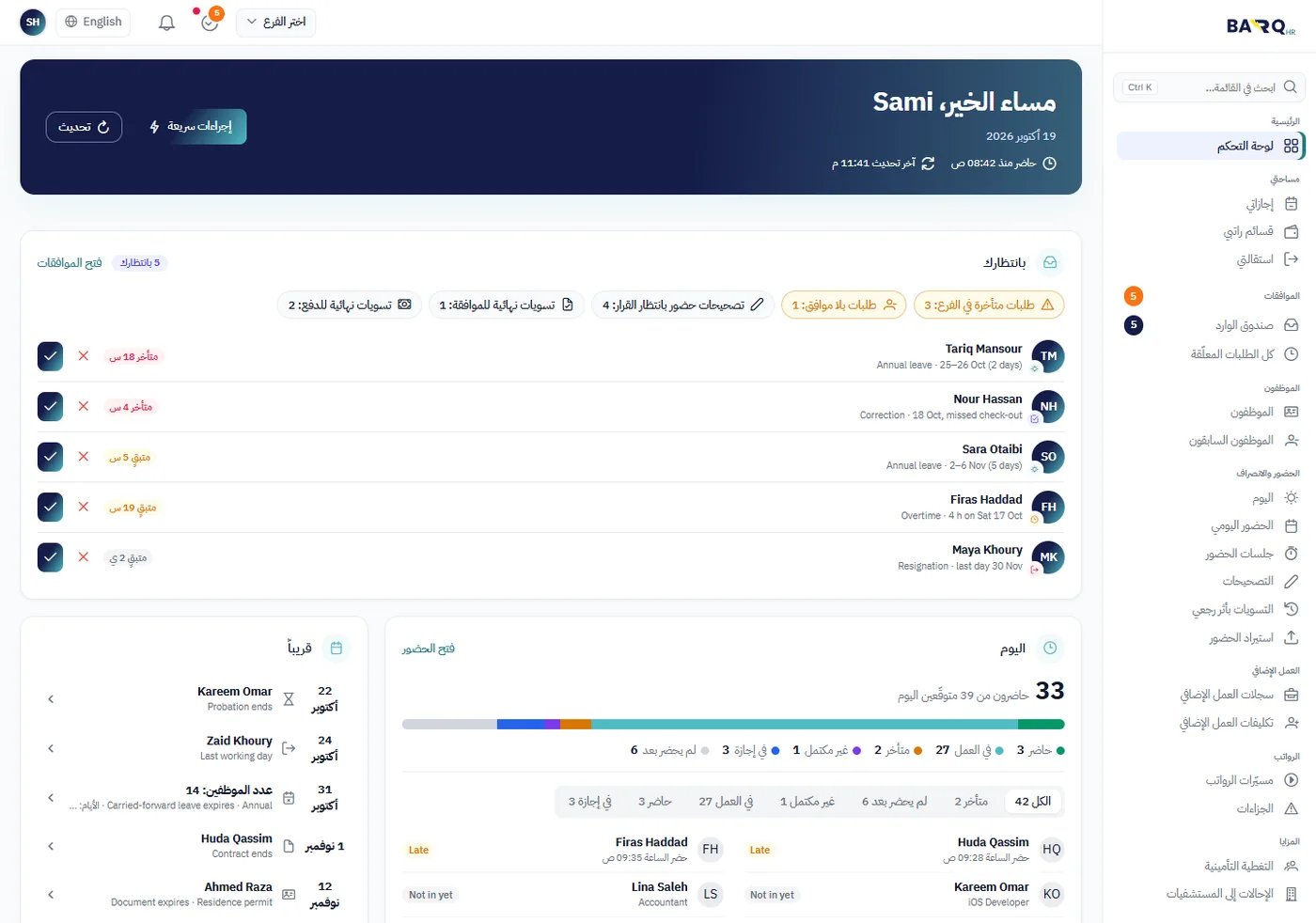Click the sidebar search field ابحث في القائمة

[x=1210, y=87]
